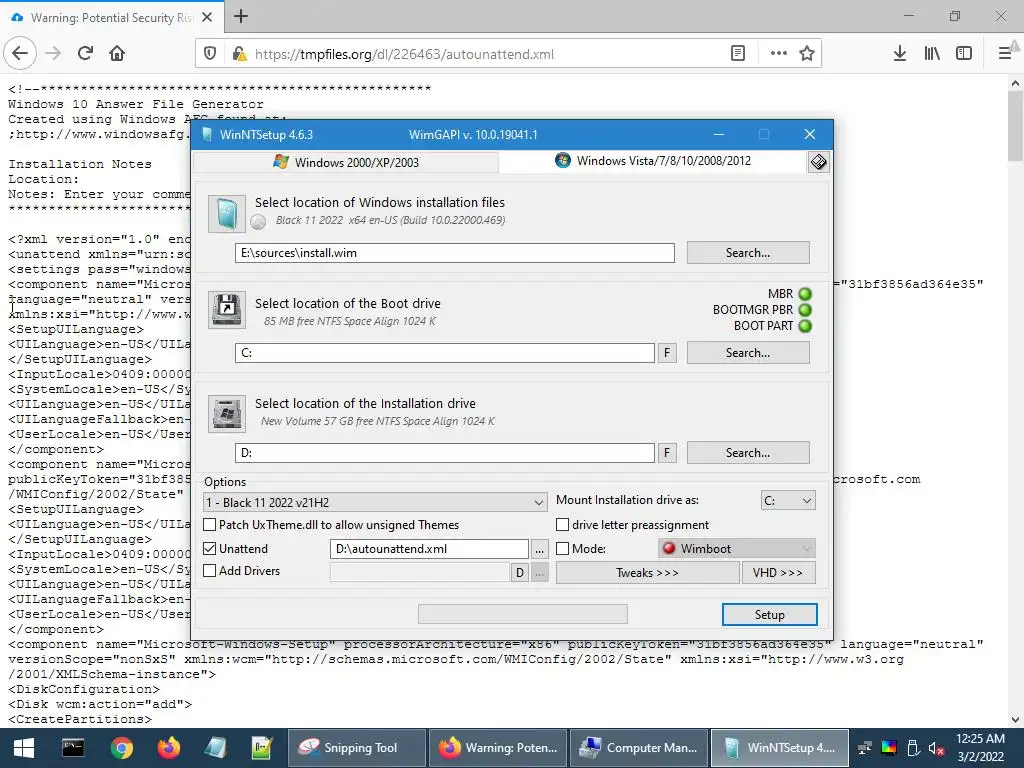The image size is (1024, 768).
Task: Click the tracking protection shield icon
Action: (x=210, y=54)
